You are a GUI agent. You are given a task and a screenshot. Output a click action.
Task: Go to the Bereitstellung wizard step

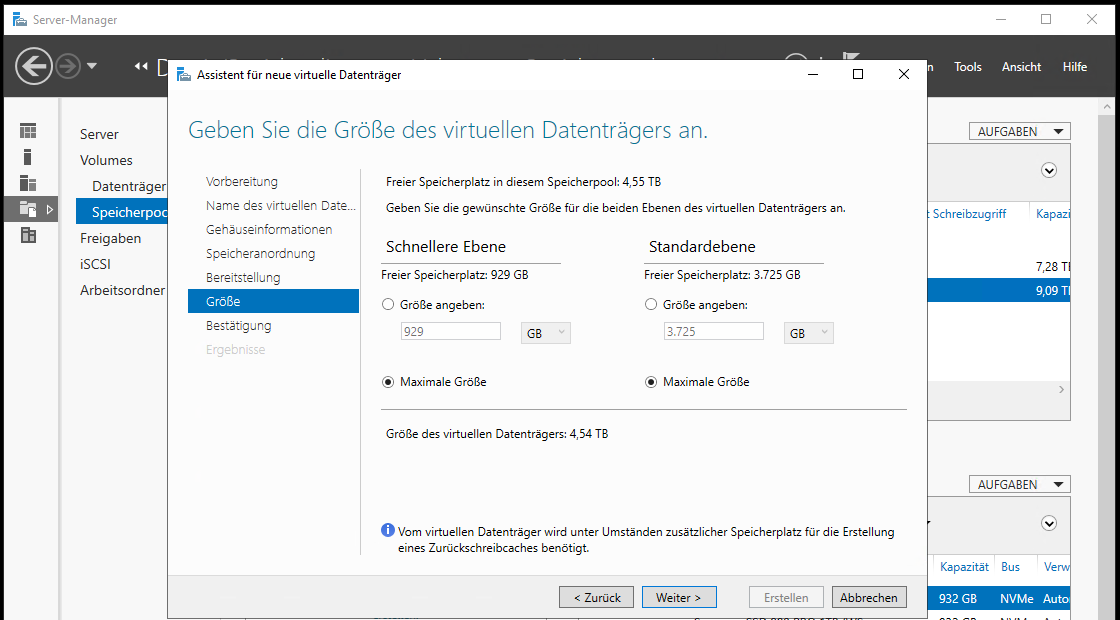pos(243,277)
